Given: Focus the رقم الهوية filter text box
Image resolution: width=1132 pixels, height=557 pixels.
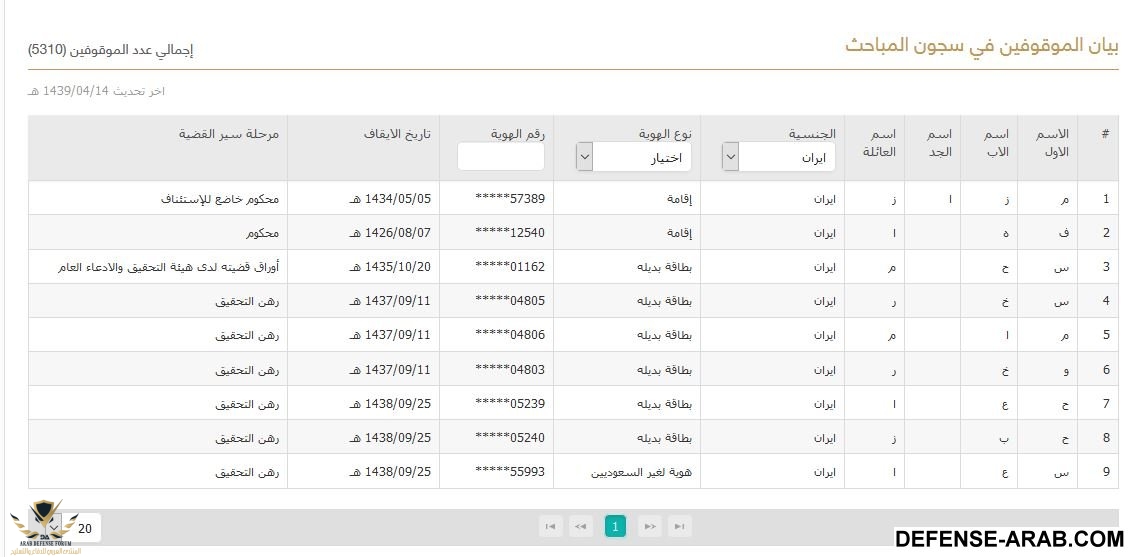Looking at the screenshot, I should click(501, 157).
